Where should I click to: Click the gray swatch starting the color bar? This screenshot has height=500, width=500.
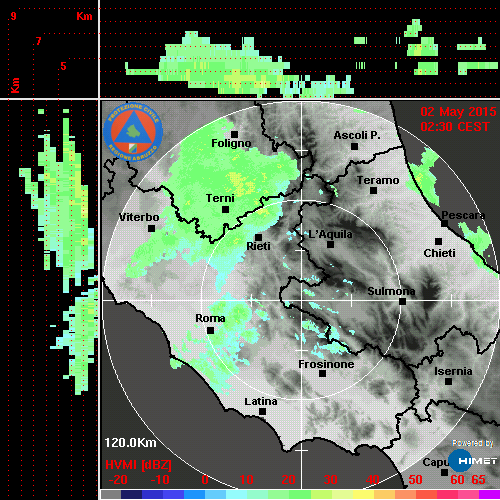point(111,494)
